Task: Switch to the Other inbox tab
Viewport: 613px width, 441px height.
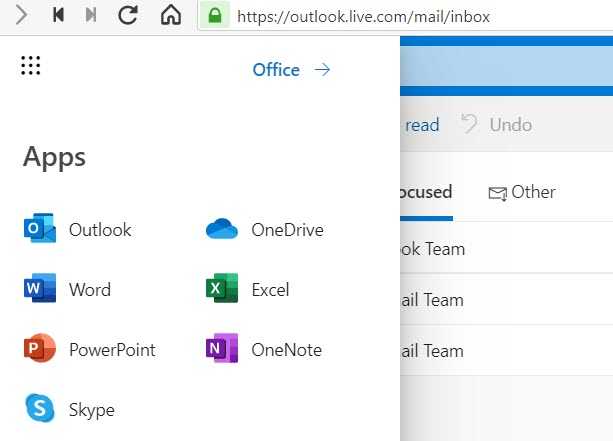Action: pos(522,192)
